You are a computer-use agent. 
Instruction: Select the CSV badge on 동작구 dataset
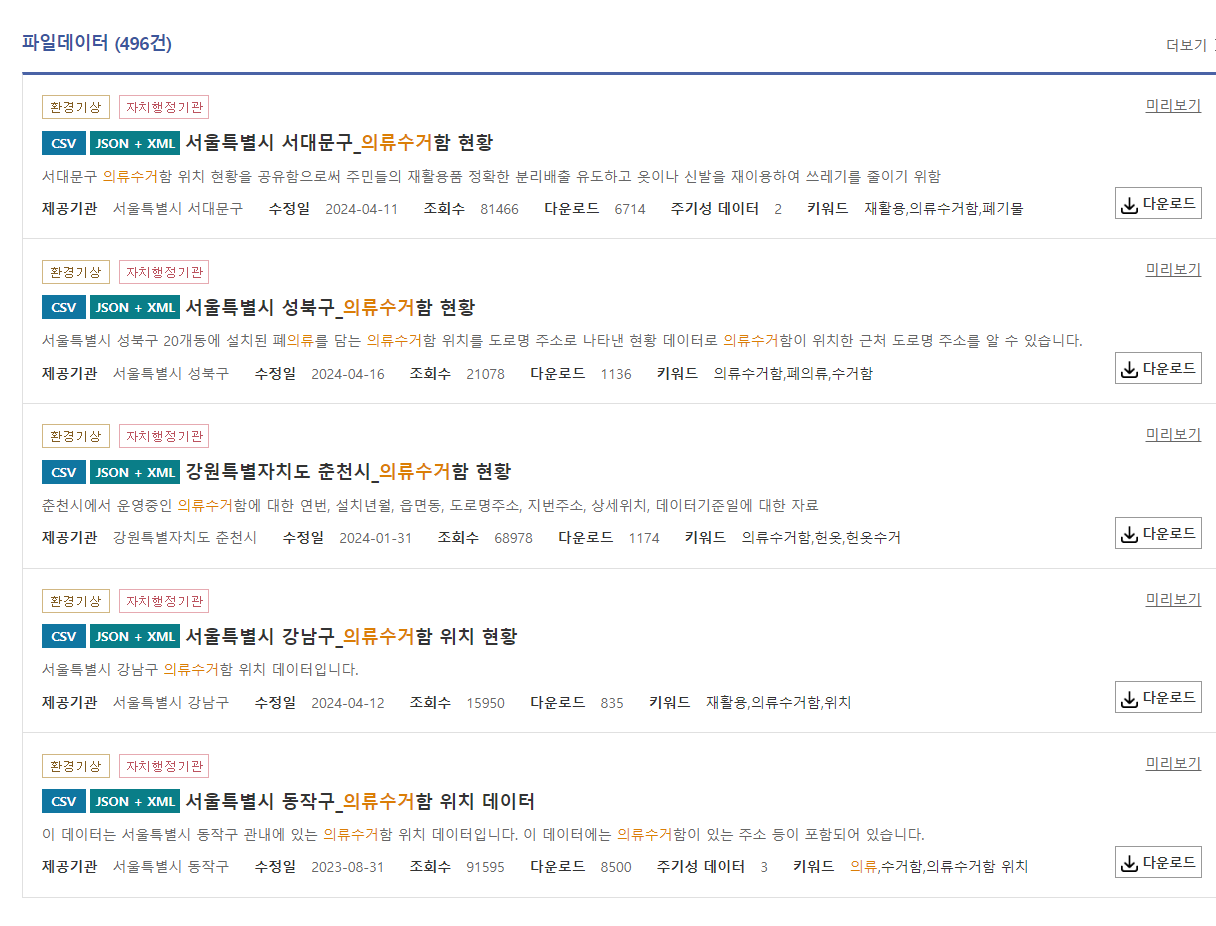(x=63, y=800)
